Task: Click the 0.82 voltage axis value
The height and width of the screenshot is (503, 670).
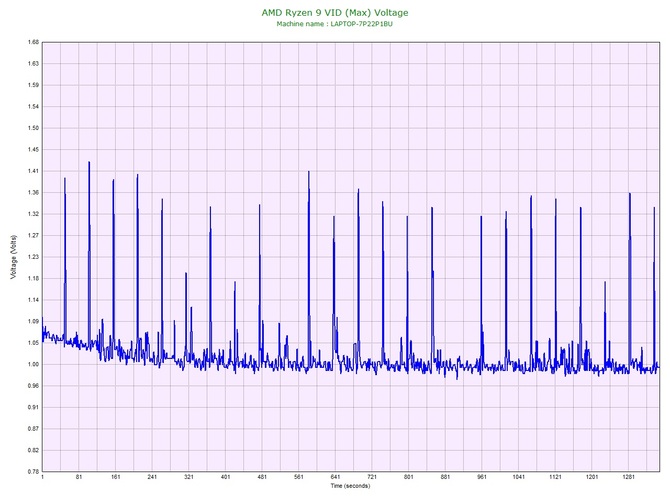Action: (x=33, y=450)
